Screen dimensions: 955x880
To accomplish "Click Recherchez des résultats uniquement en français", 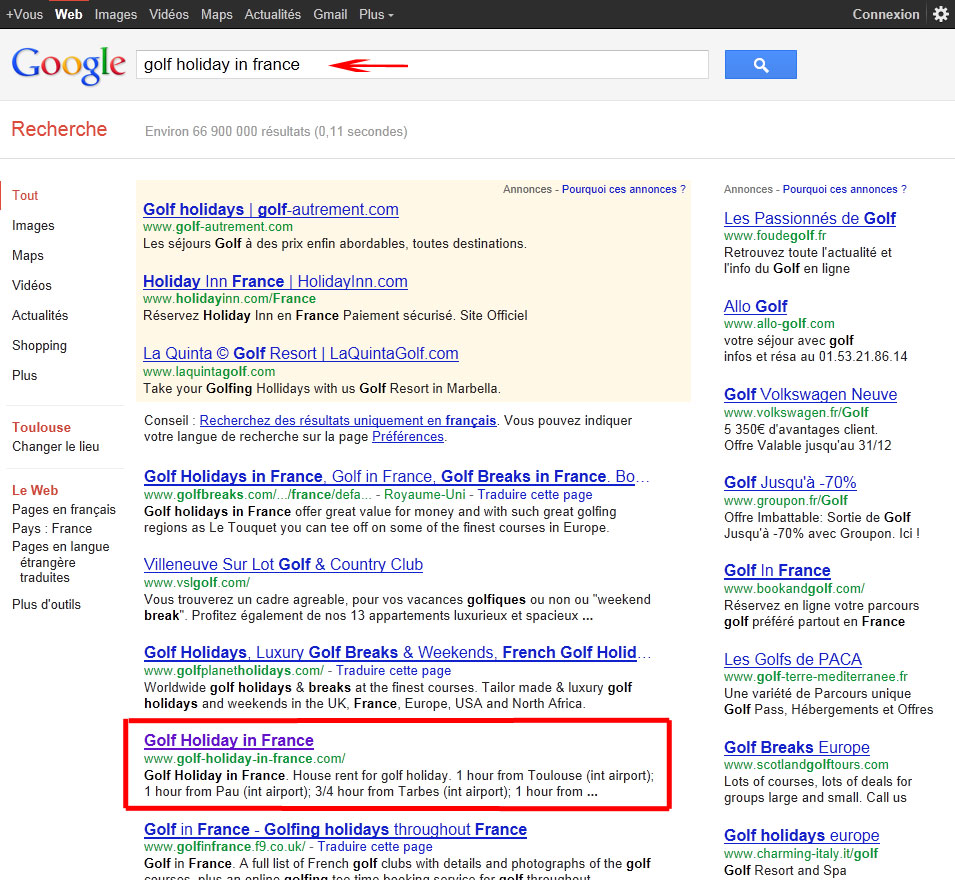I will point(348,420).
